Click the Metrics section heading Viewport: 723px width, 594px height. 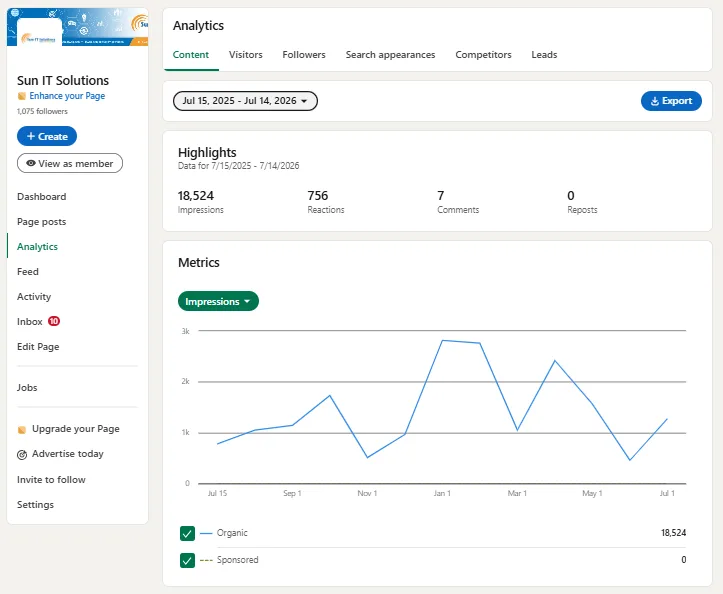pyautogui.click(x=199, y=262)
